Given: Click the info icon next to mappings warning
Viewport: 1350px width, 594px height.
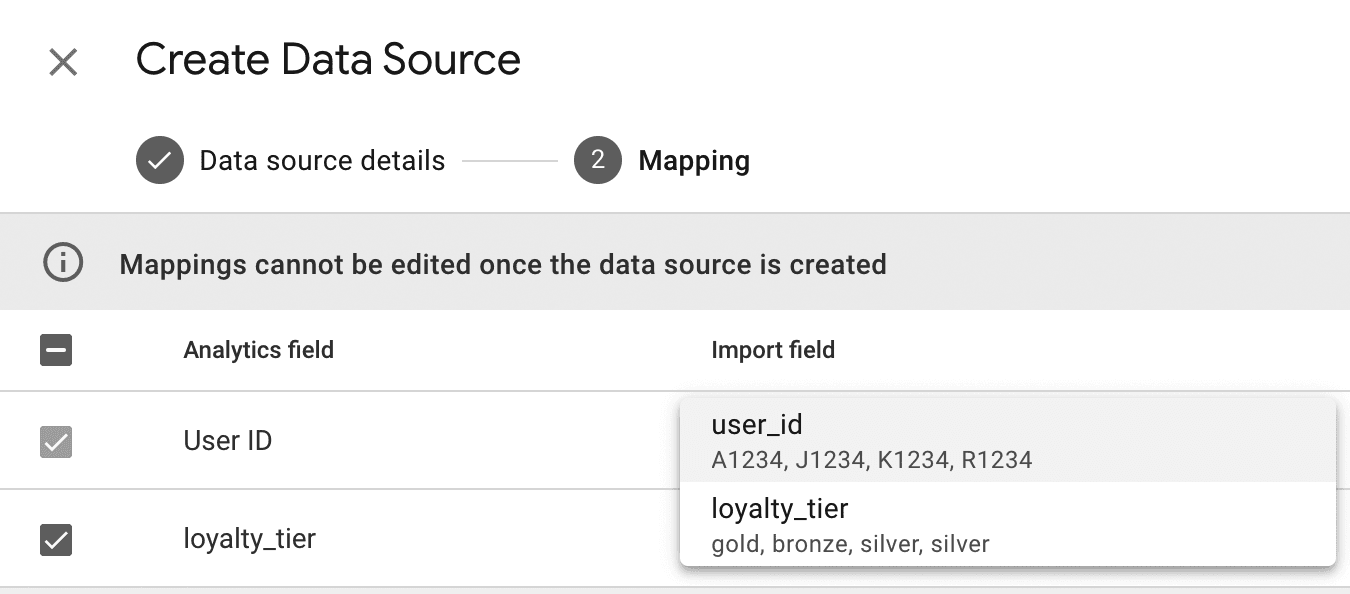Looking at the screenshot, I should (x=62, y=263).
